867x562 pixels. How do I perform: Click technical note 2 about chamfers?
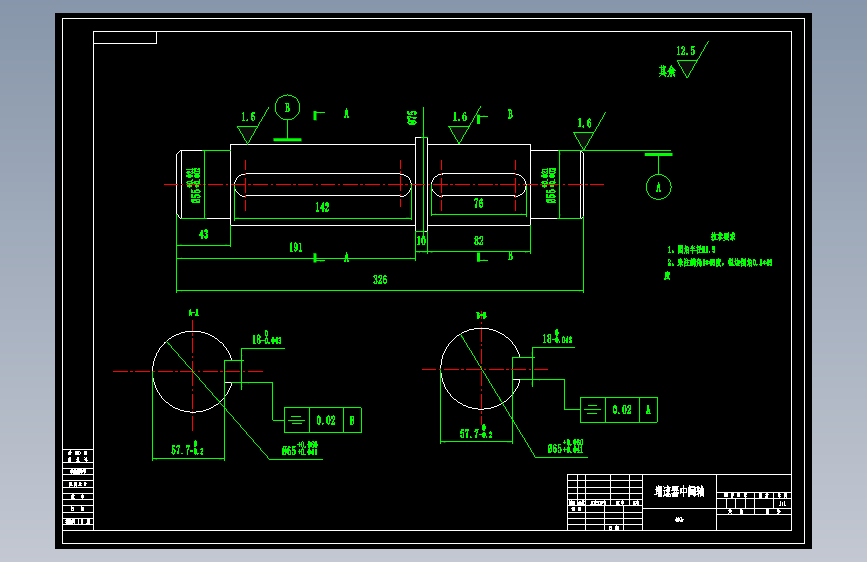[719, 268]
